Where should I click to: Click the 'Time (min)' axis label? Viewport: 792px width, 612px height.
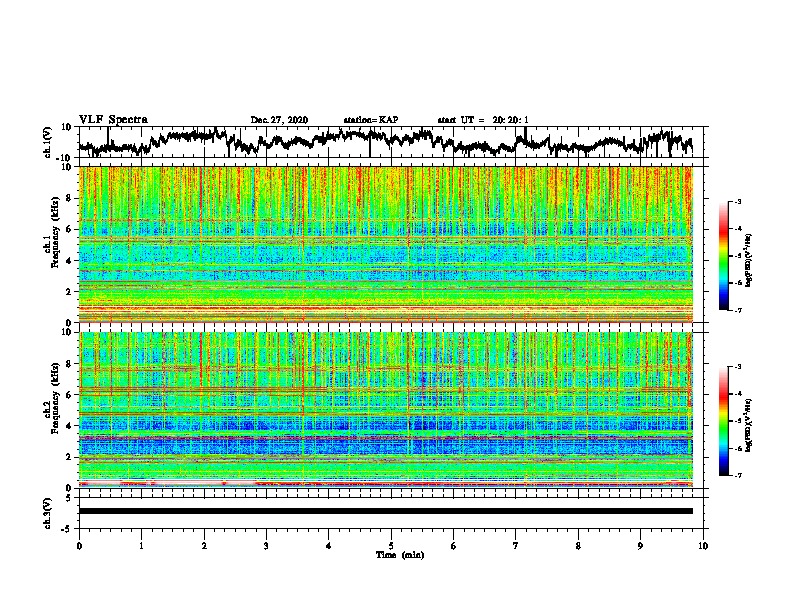(400, 555)
